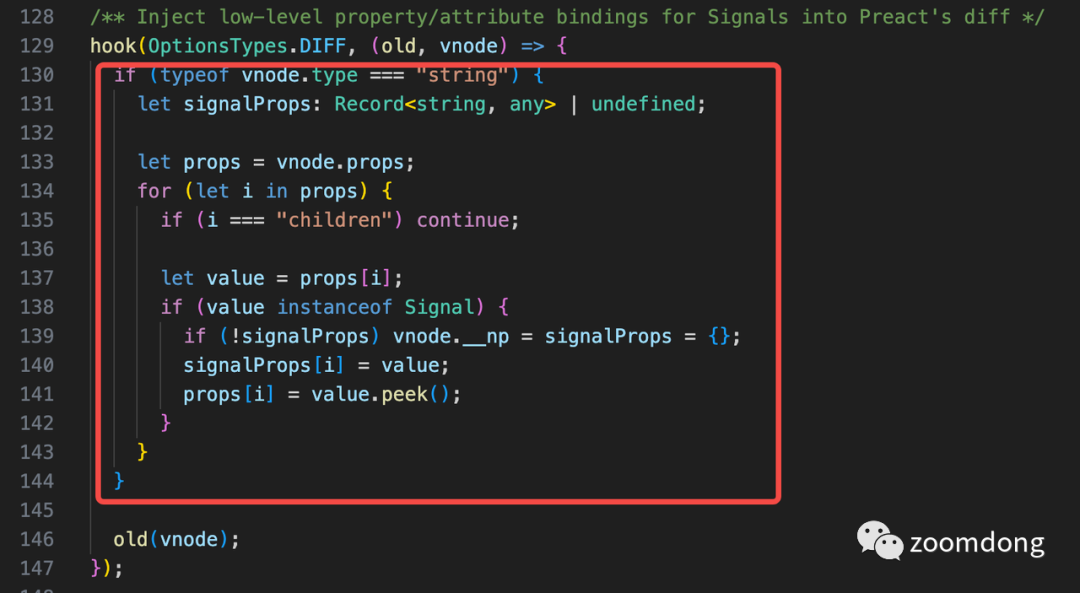The image size is (1080, 593).
Task: Click the zoomdong watermark text
Action: point(977,543)
